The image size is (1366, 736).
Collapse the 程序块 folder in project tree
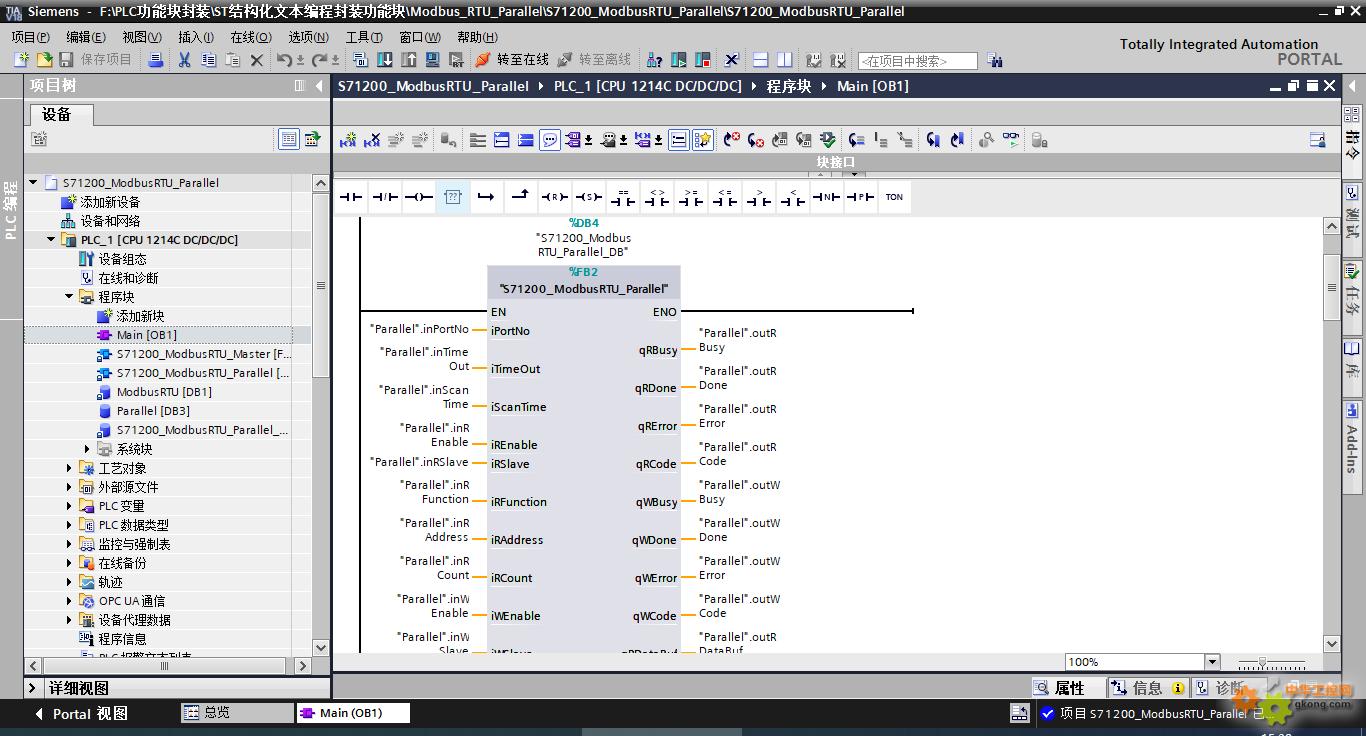[70, 297]
